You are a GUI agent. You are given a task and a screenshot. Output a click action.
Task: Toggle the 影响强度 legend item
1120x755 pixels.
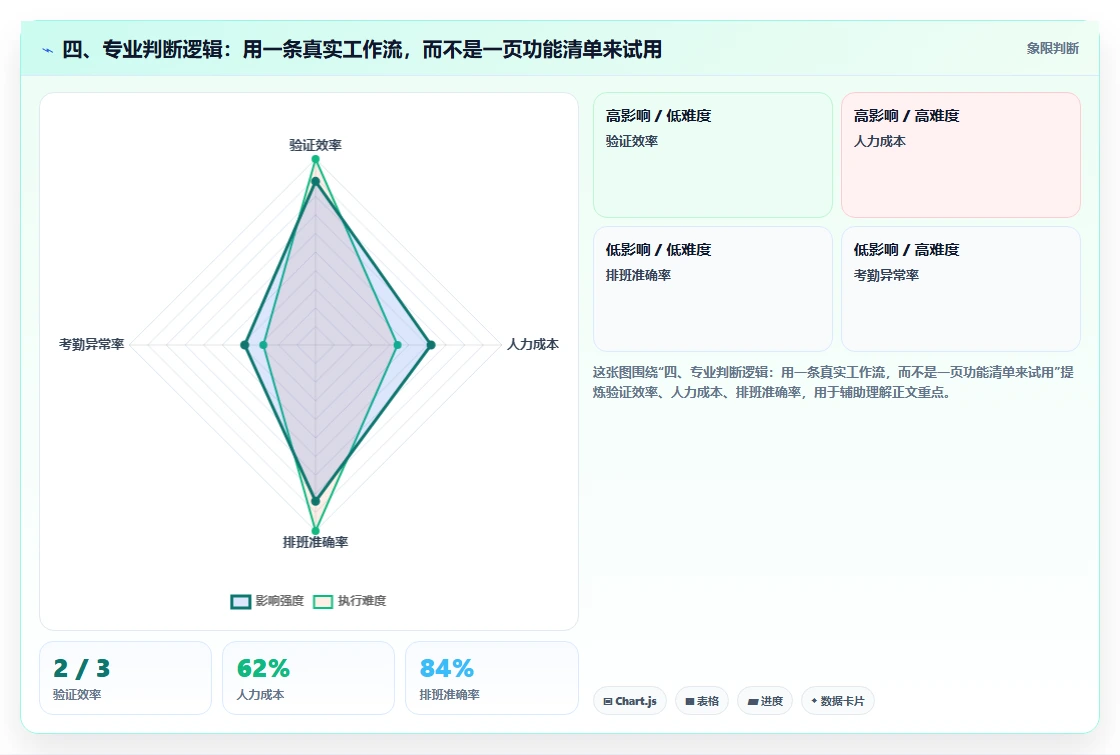267,601
